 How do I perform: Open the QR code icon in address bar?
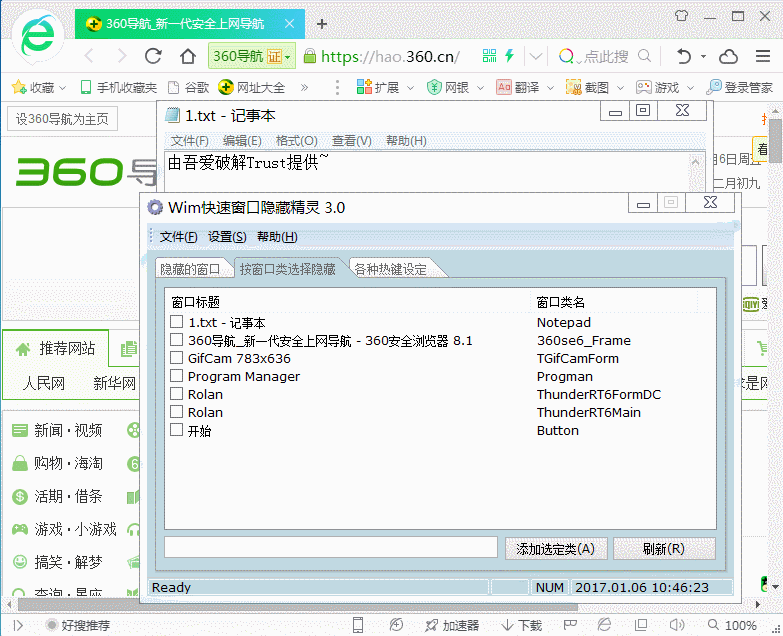pos(489,55)
